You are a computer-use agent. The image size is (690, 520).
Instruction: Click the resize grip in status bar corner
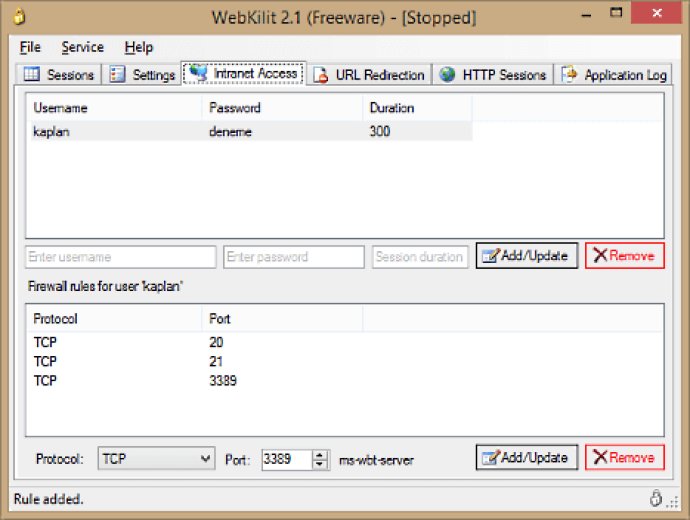pyautogui.click(x=673, y=502)
